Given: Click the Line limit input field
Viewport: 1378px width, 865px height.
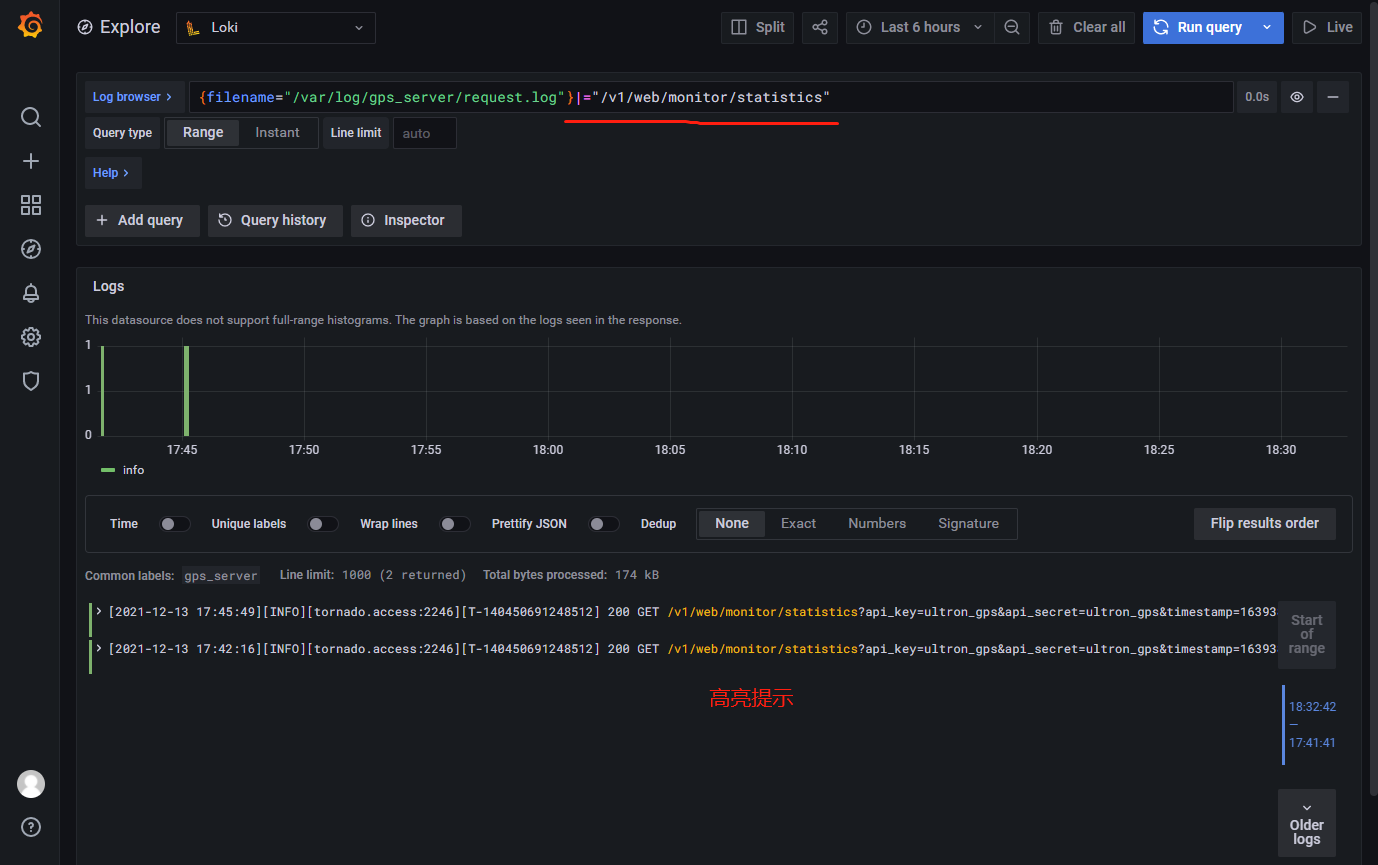Looking at the screenshot, I should 425,133.
